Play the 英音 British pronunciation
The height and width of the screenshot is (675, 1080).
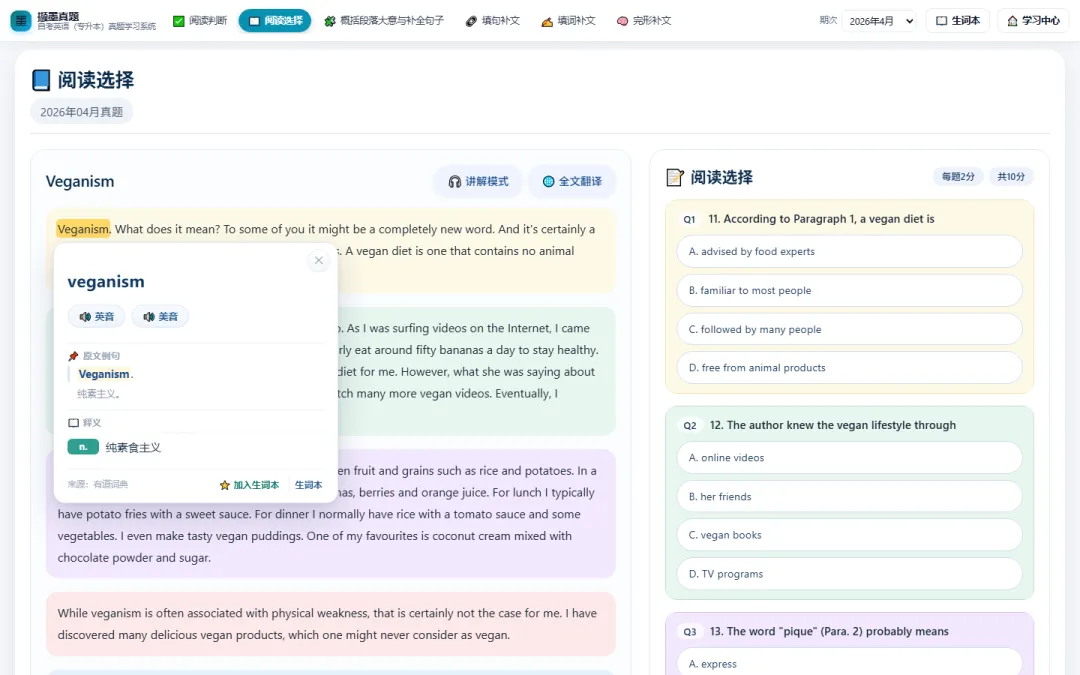pos(97,317)
